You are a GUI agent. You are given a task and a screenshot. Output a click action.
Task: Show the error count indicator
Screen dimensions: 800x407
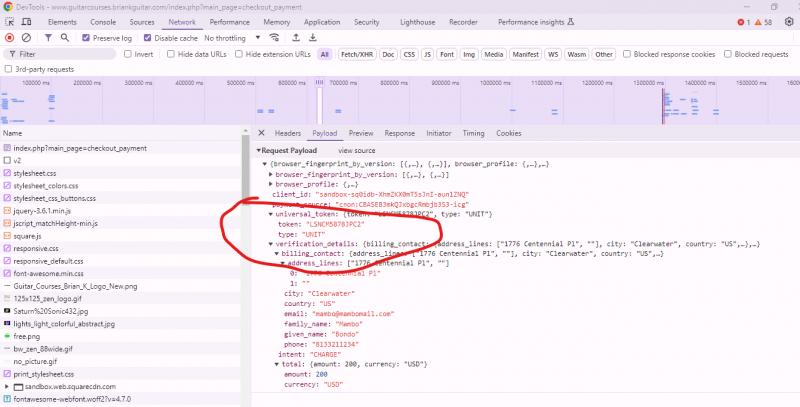[x=743, y=22]
